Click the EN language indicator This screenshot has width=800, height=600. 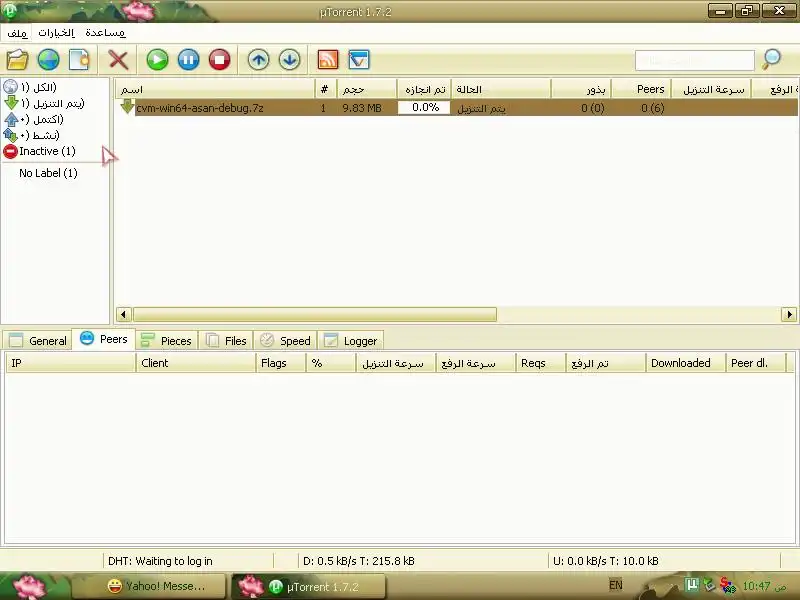click(616, 585)
